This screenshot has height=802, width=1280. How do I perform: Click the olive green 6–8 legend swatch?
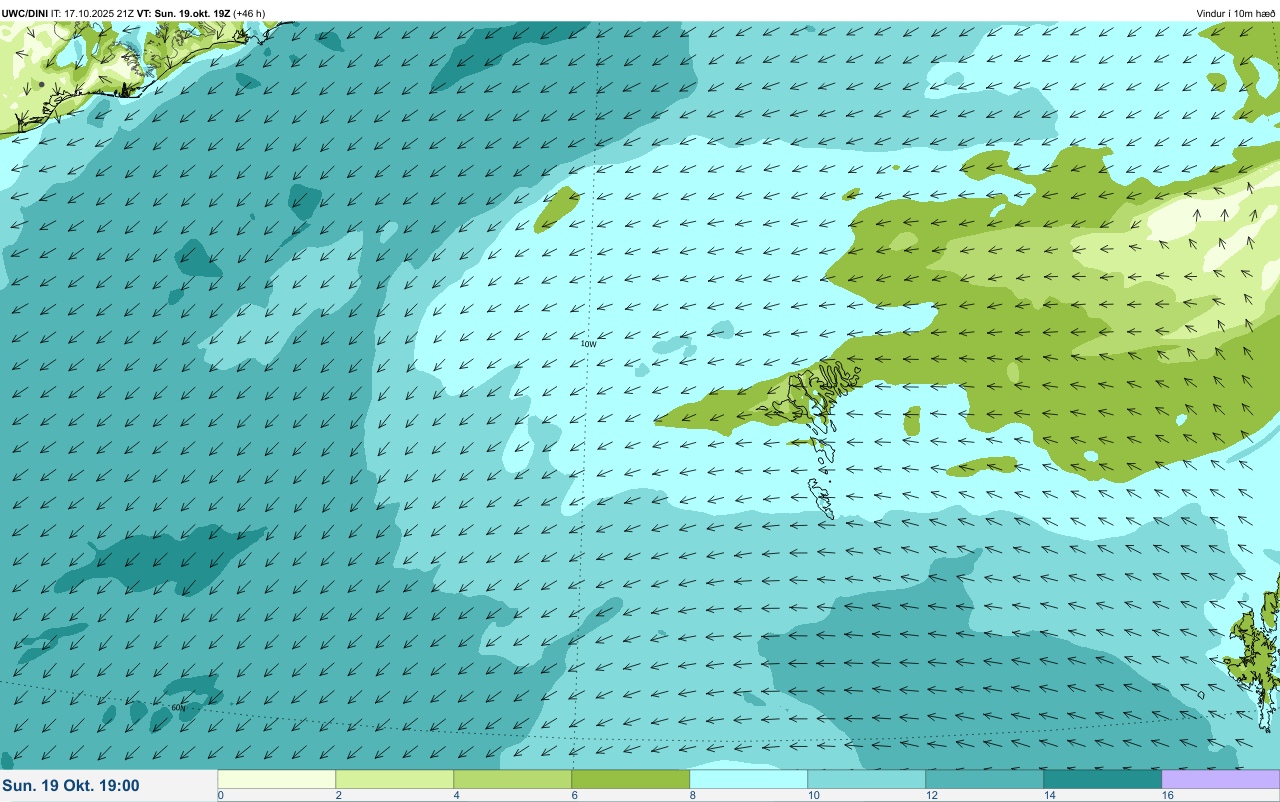click(631, 779)
